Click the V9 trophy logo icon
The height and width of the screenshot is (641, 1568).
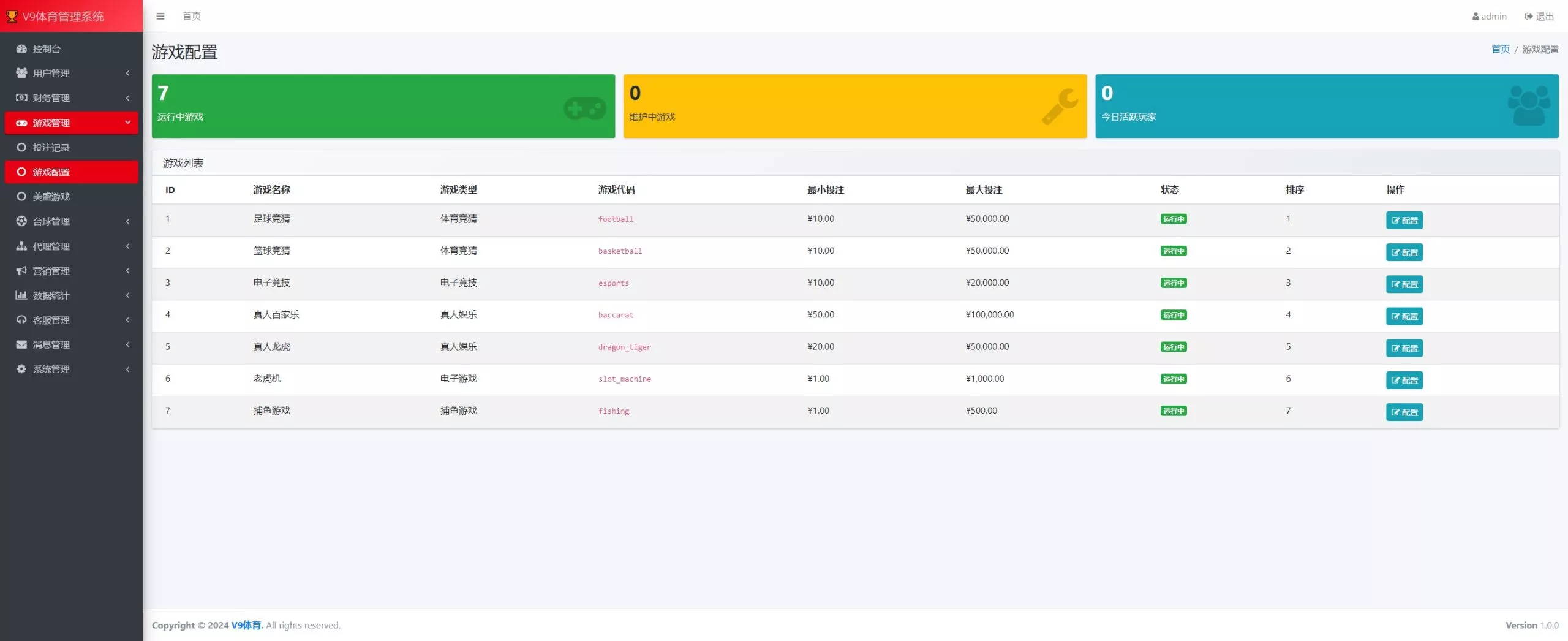(12, 17)
